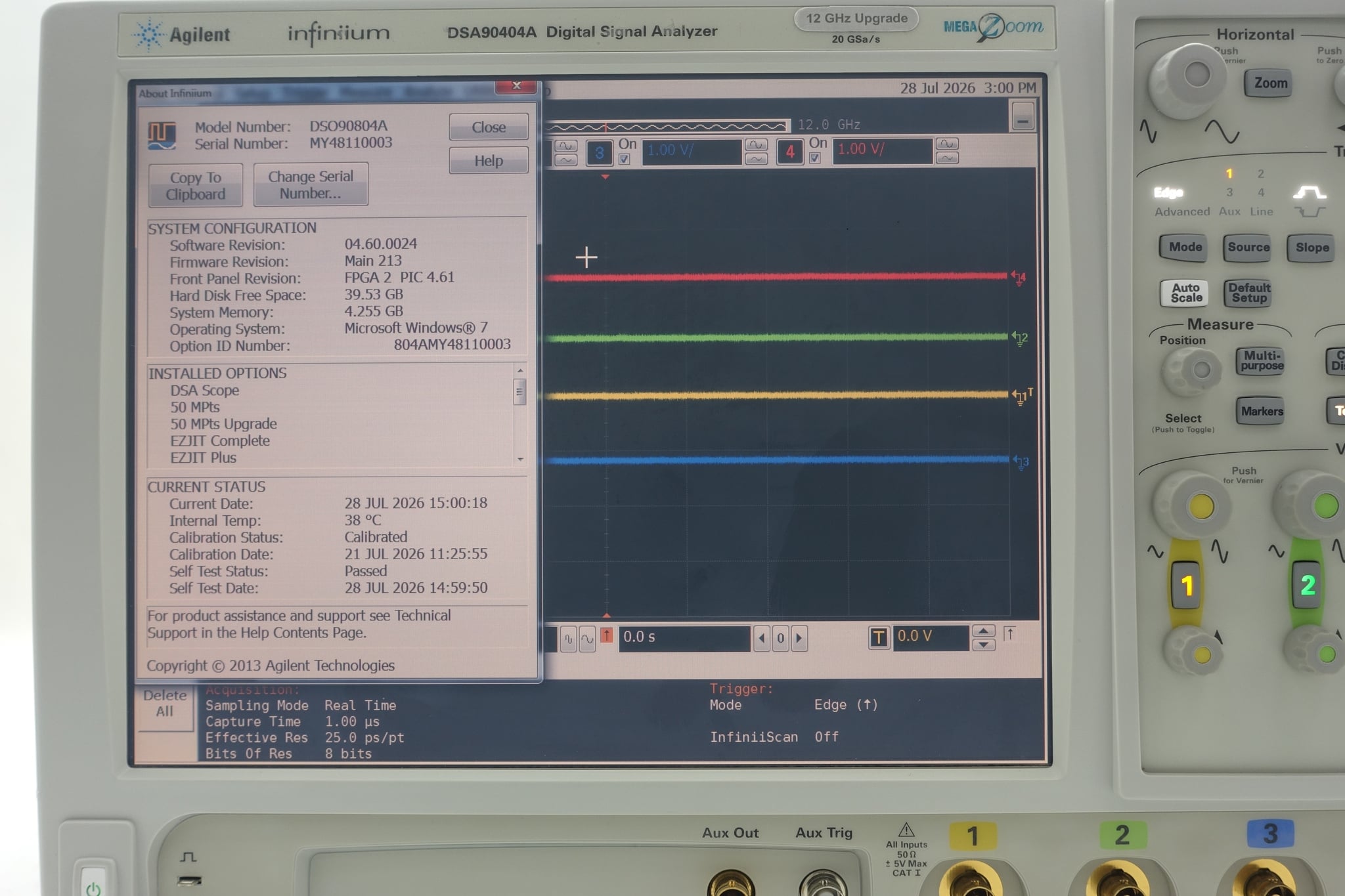Push the front-panel power button
Viewport: 1345px width, 896px height.
point(94,882)
